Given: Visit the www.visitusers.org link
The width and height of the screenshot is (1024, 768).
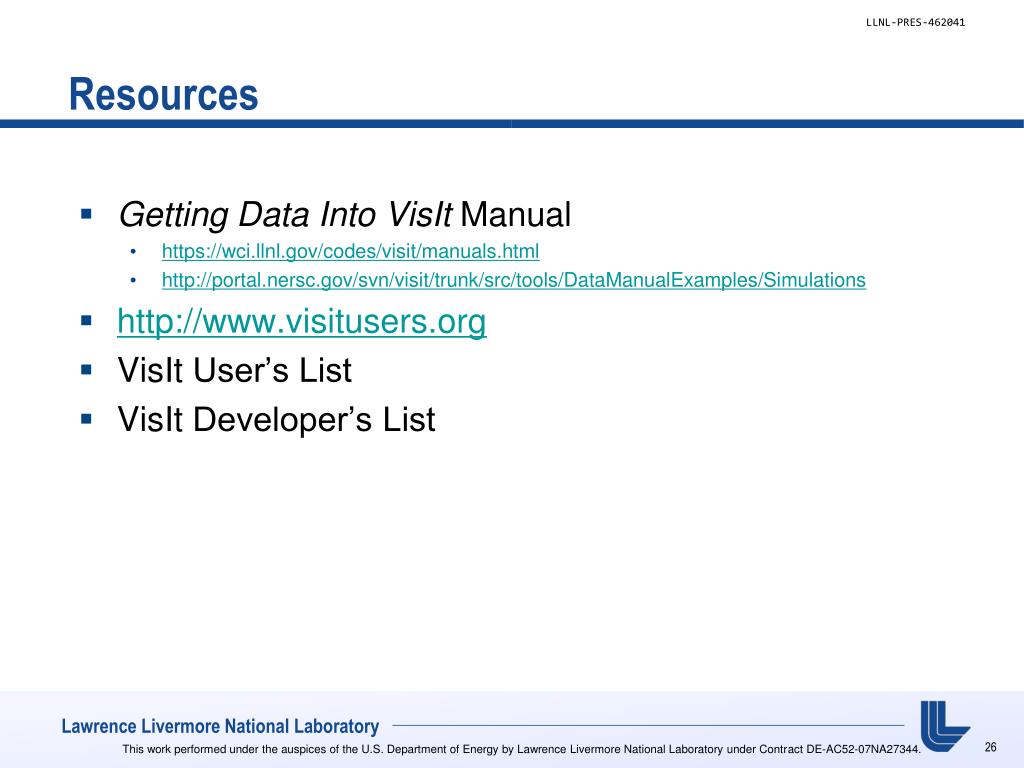Looking at the screenshot, I should (302, 321).
